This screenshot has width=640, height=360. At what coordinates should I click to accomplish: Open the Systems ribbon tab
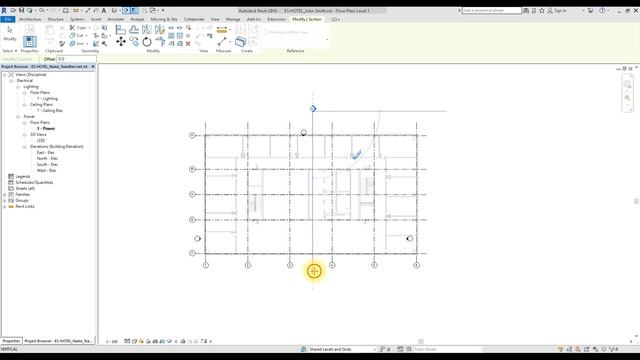pos(77,19)
